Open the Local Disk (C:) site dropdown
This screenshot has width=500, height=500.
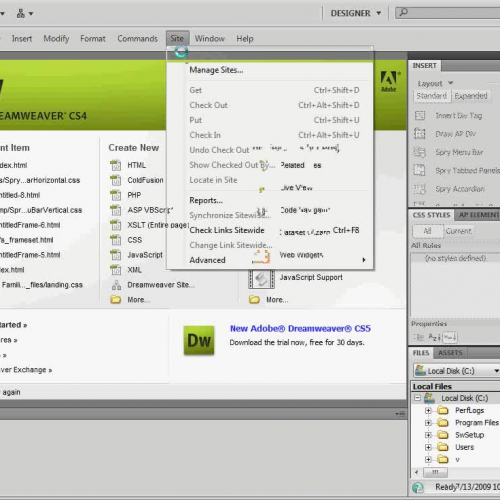[456, 371]
